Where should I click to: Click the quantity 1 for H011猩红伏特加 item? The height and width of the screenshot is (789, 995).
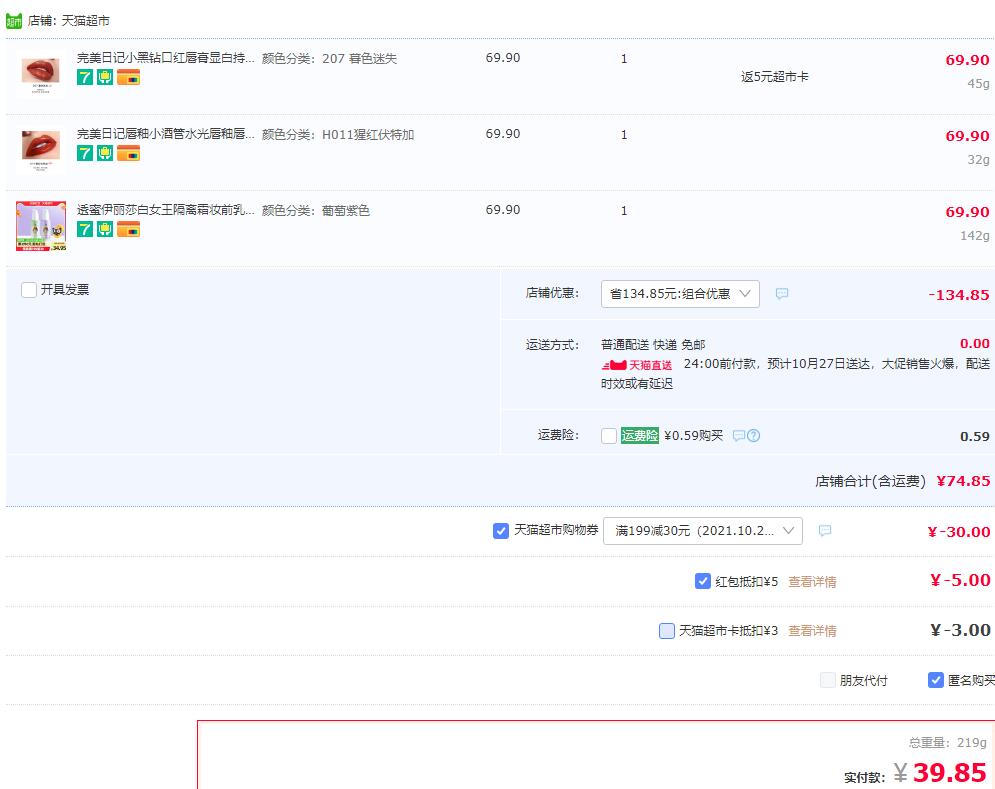[624, 135]
